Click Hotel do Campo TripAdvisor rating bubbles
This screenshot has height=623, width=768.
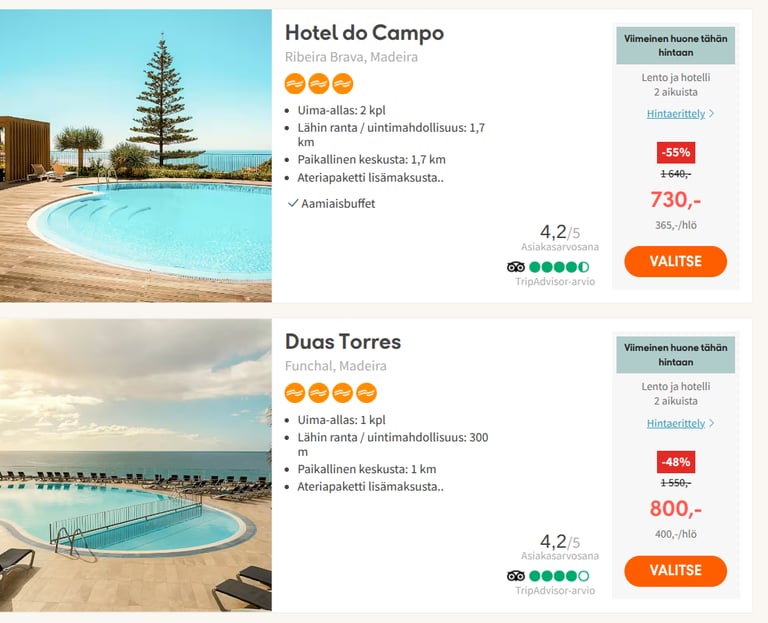tap(559, 267)
